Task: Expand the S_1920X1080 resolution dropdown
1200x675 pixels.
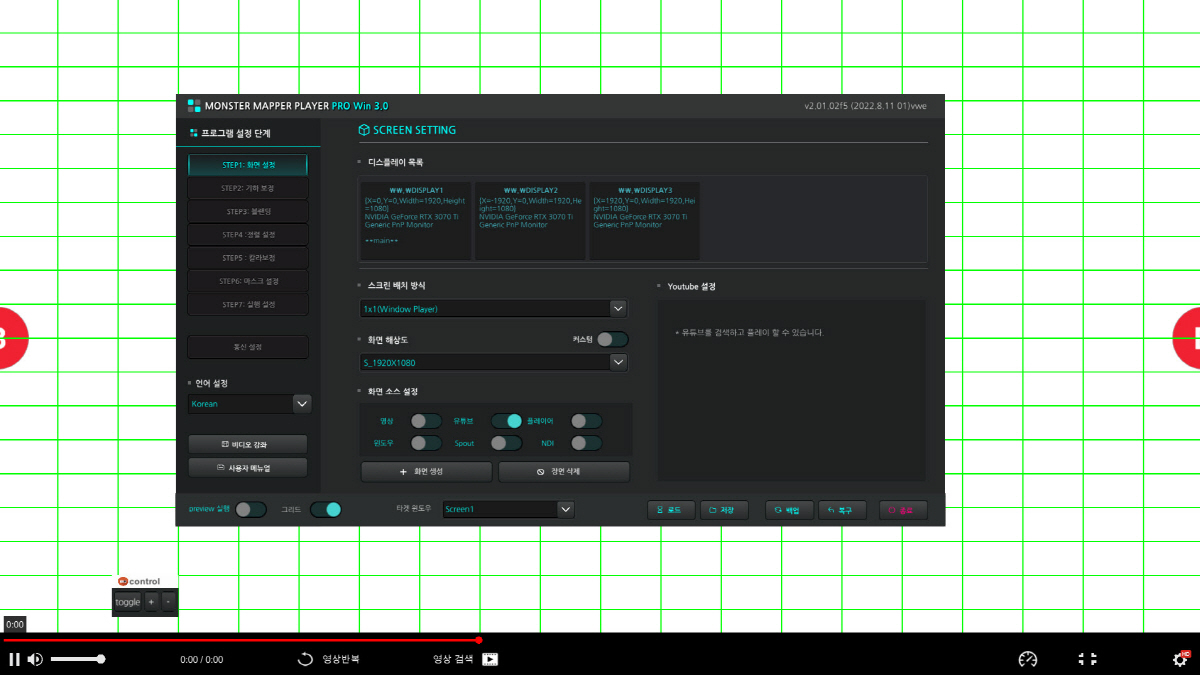Action: pos(494,362)
